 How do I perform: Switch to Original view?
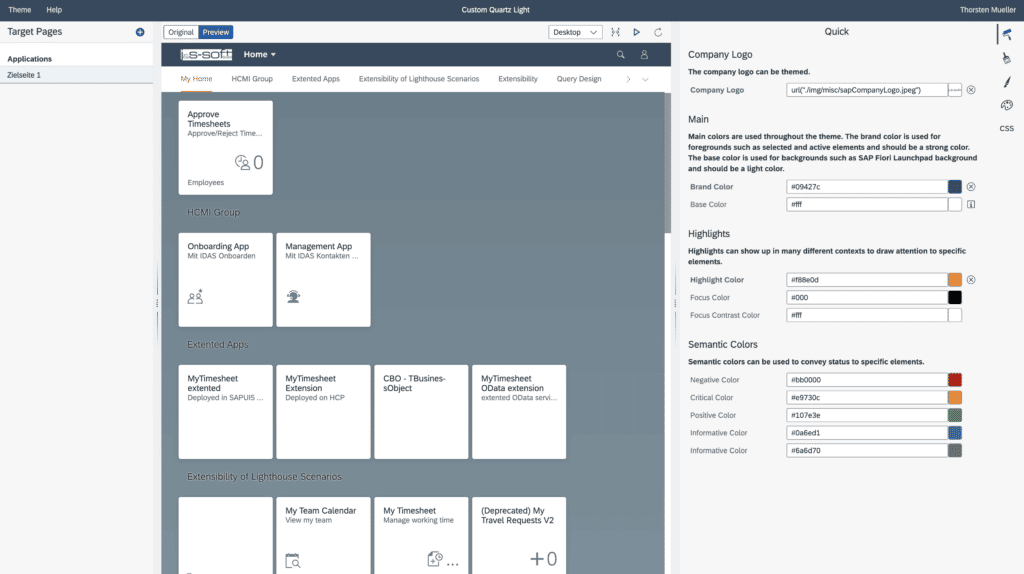181,32
